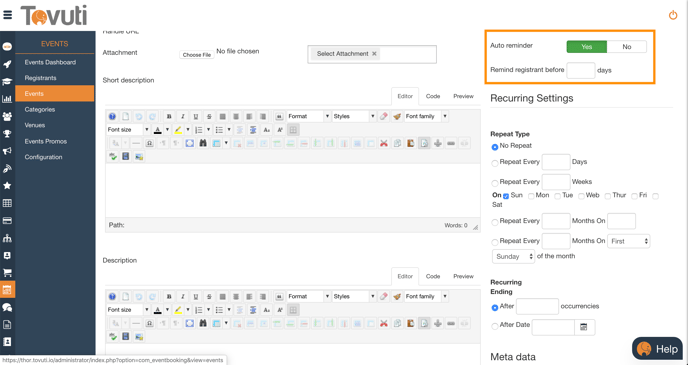This screenshot has height=365, width=688.
Task: Set Auto reminder to No
Action: click(627, 47)
